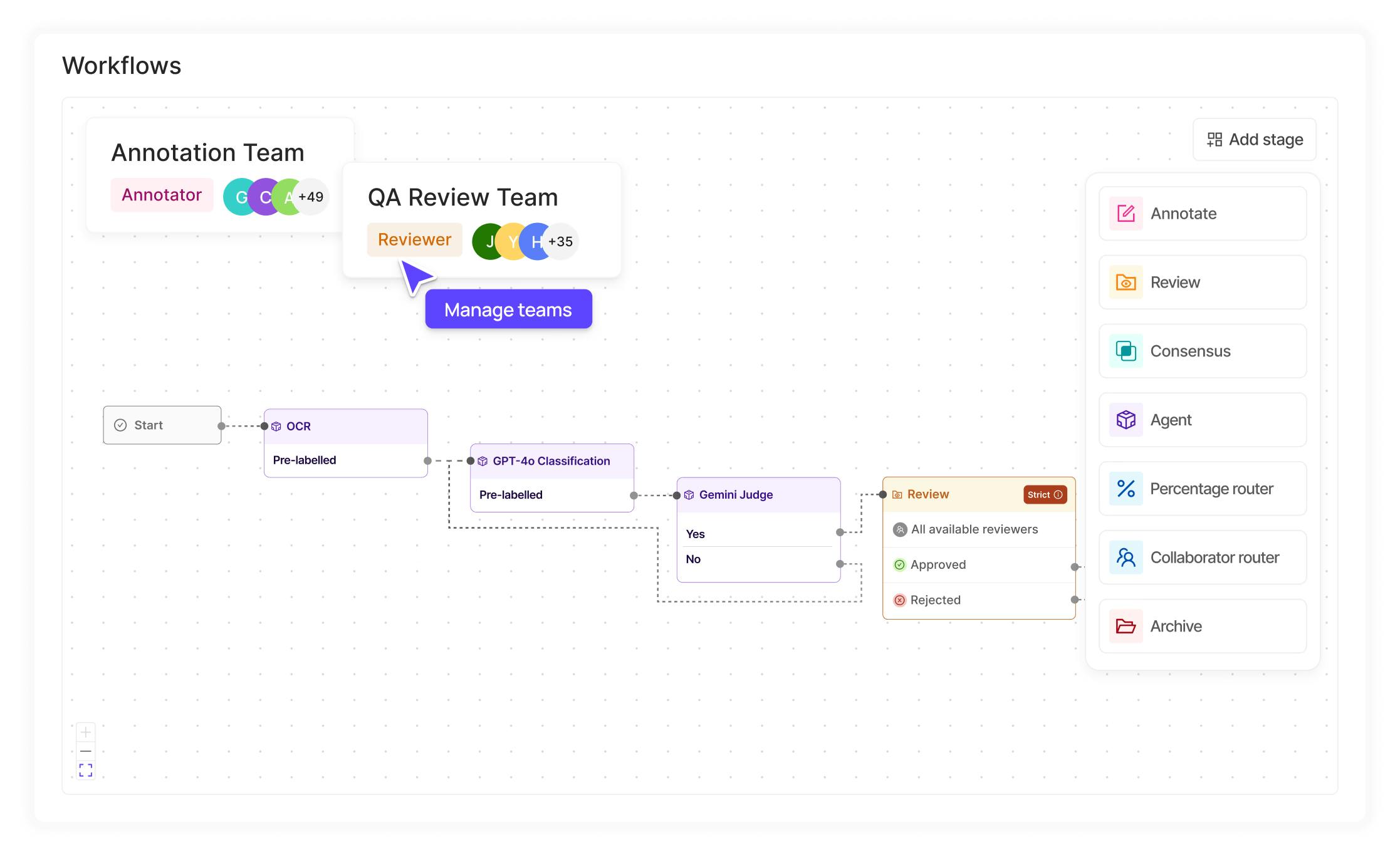Image resolution: width=1400 pixels, height=857 pixels.
Task: Choose Consensus from the stage list
Action: tap(1203, 351)
